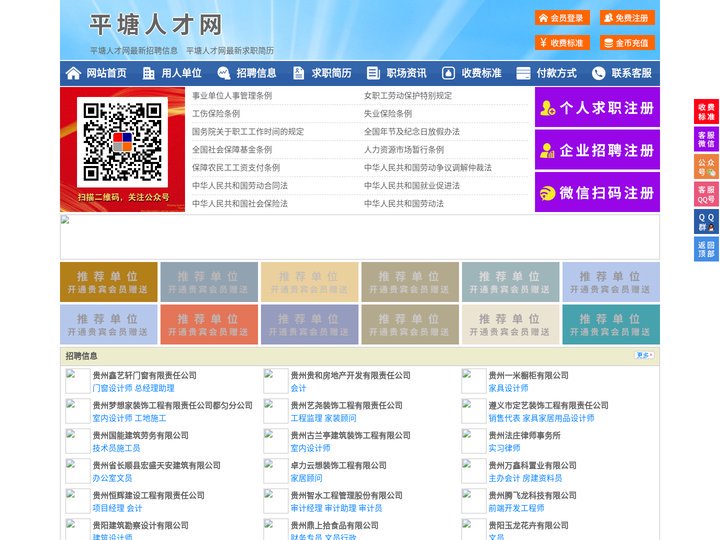The image size is (720, 540).
Task: Click the building icon beside 用人单位
Action: [x=148, y=73]
